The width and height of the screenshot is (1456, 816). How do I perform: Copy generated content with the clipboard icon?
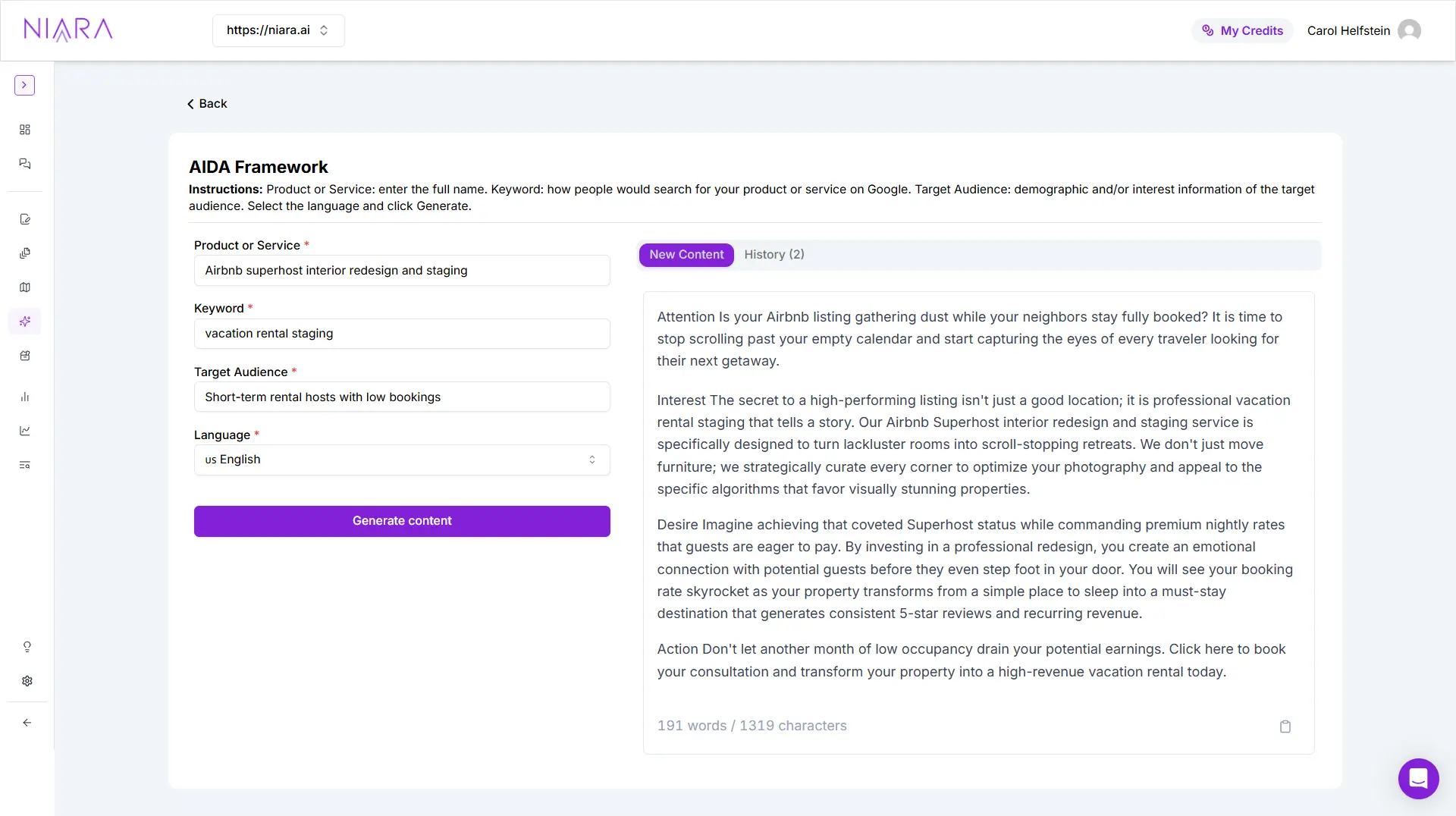(1285, 727)
